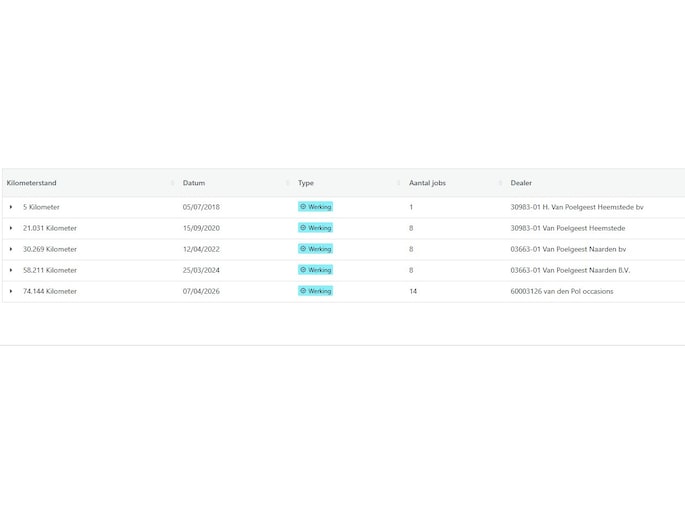
Task: Click Werking badge in 07/04/2026 row
Action: (315, 291)
